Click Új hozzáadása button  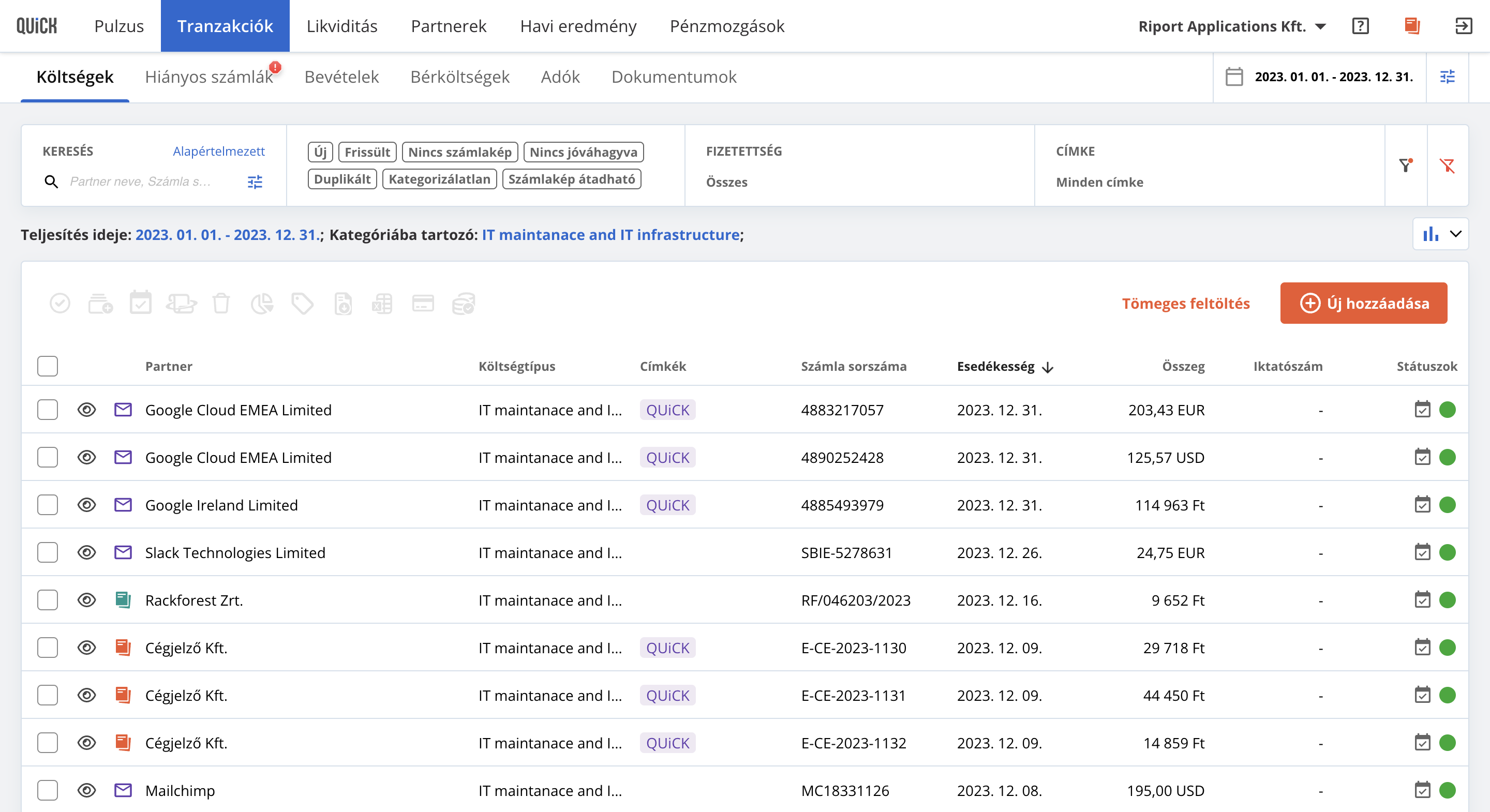1363,303
